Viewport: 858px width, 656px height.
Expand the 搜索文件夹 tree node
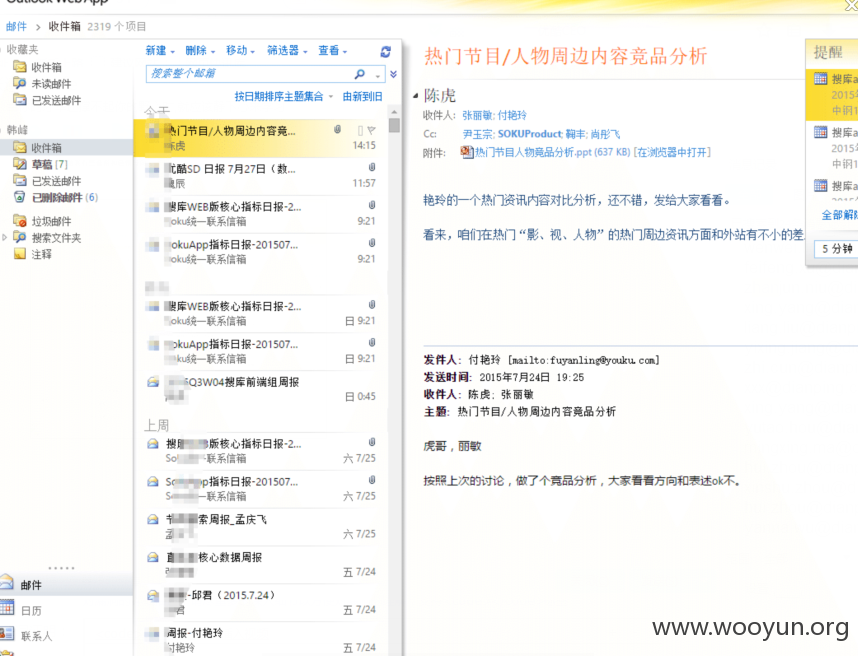click(5, 237)
